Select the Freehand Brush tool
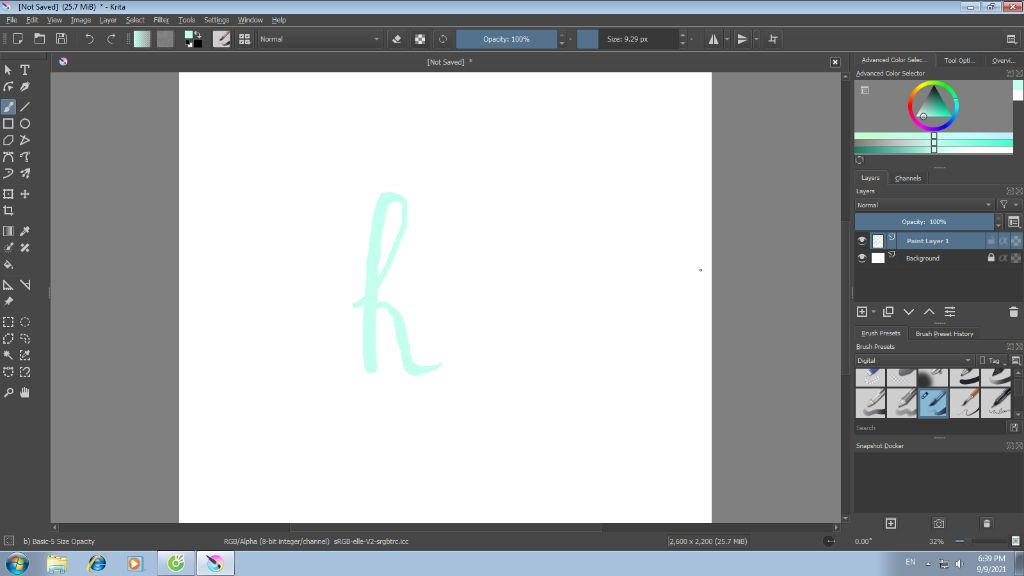Viewport: 1024px width, 576px height. 8,107
